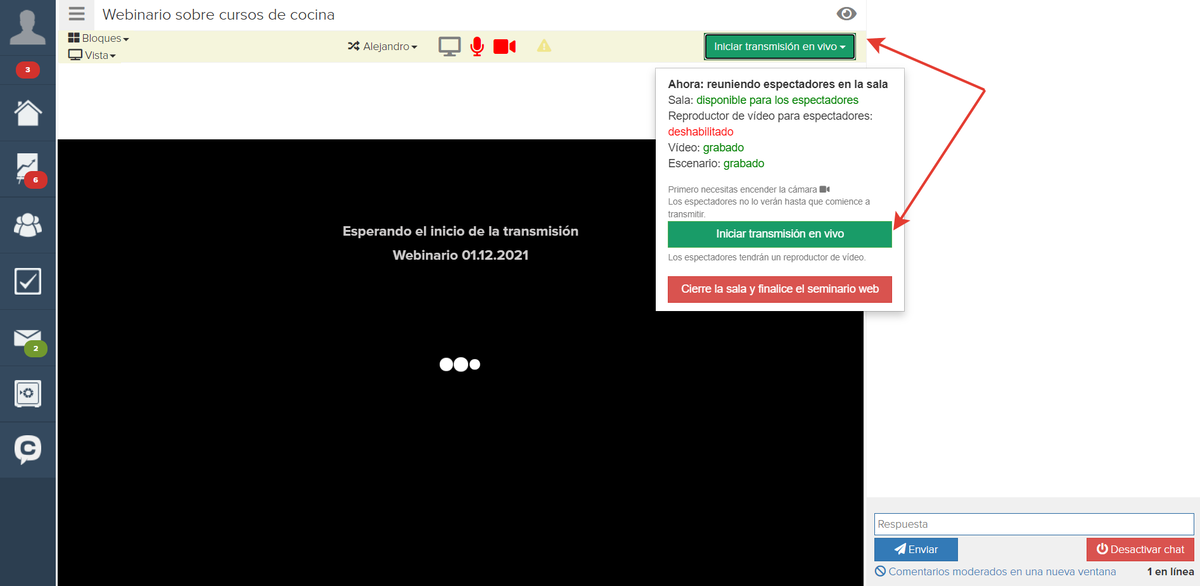Click disponible para los espectadores status text
Image resolution: width=1200 pixels, height=586 pixels.
coord(777,100)
